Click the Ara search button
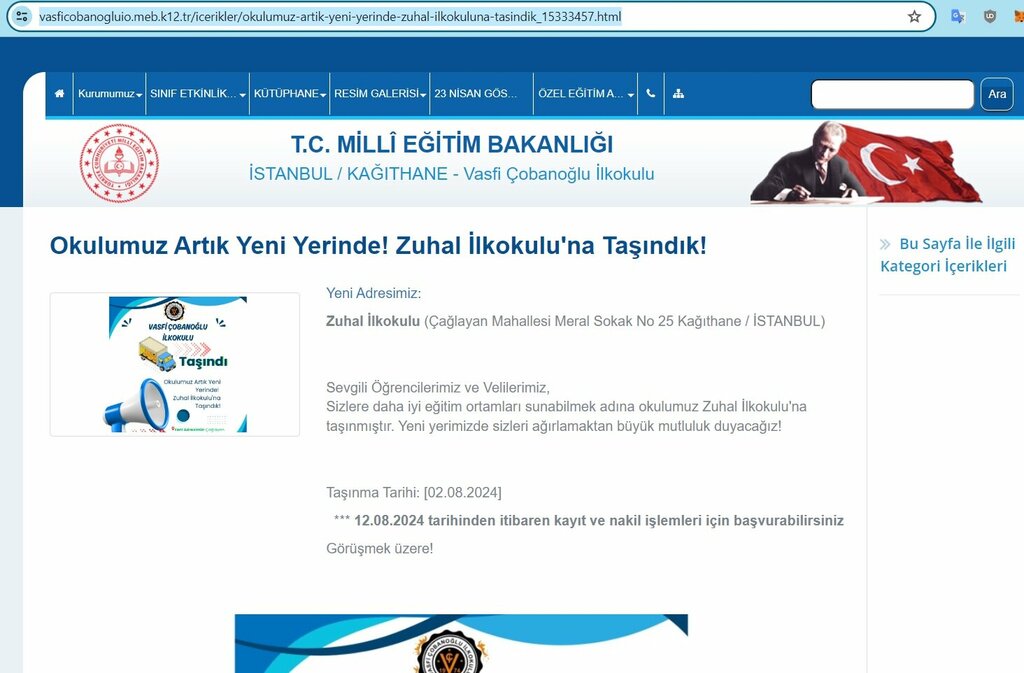This screenshot has width=1024, height=673. 997,94
